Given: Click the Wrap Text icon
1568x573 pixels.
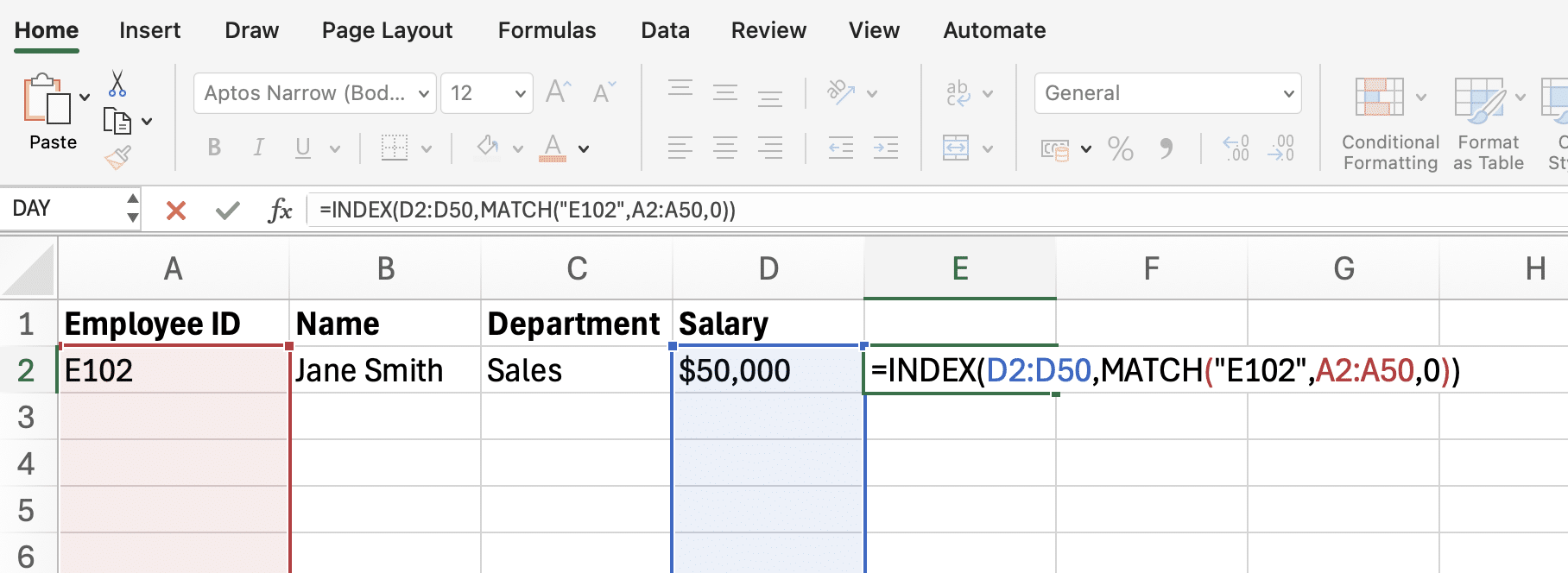Looking at the screenshot, I should tap(958, 93).
